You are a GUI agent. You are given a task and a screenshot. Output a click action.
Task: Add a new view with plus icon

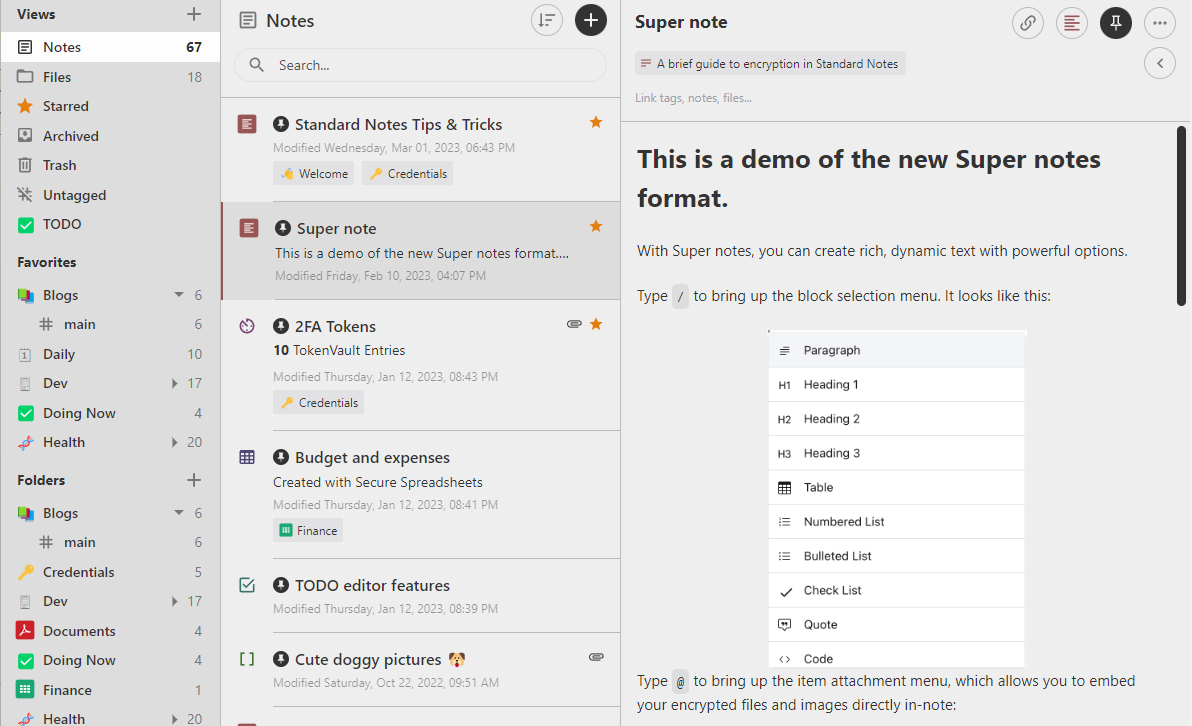click(x=194, y=14)
